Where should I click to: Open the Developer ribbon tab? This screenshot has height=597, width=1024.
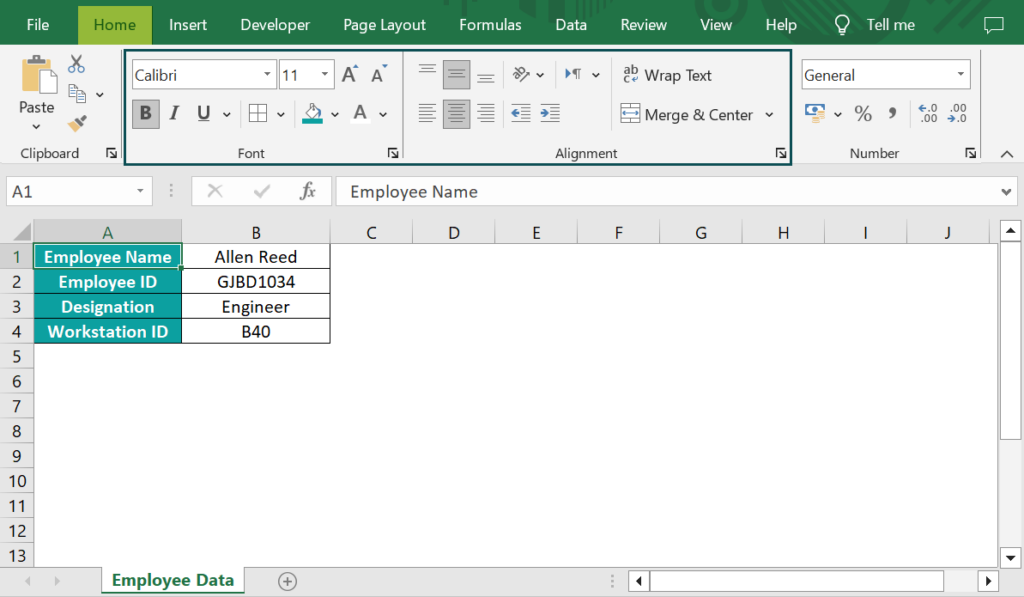coord(274,24)
